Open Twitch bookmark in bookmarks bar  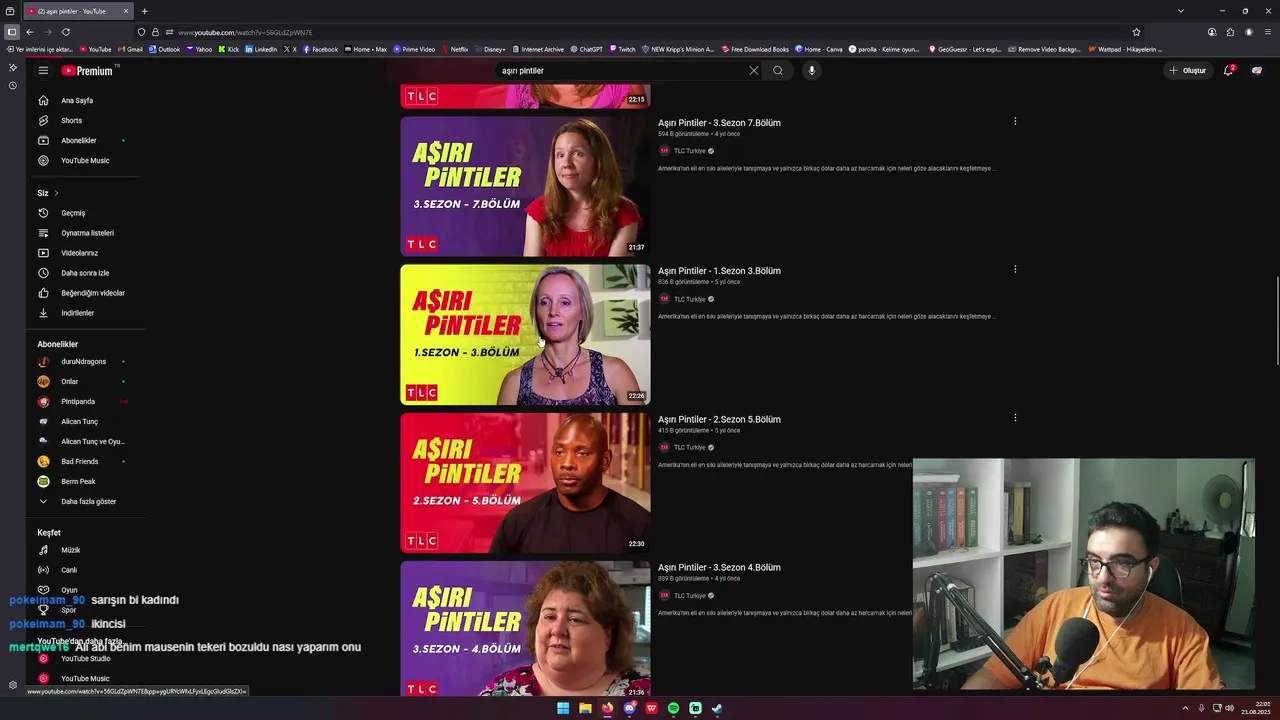(x=622, y=49)
